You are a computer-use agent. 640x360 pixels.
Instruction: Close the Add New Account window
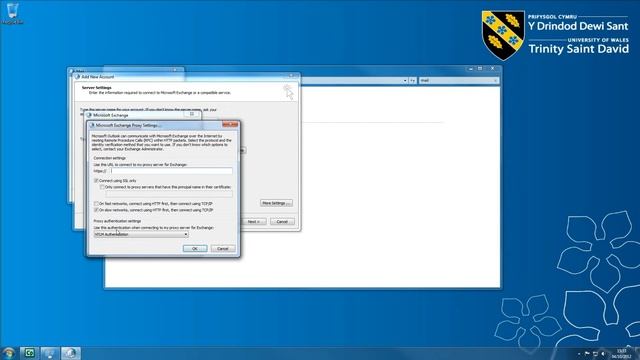click(x=291, y=76)
